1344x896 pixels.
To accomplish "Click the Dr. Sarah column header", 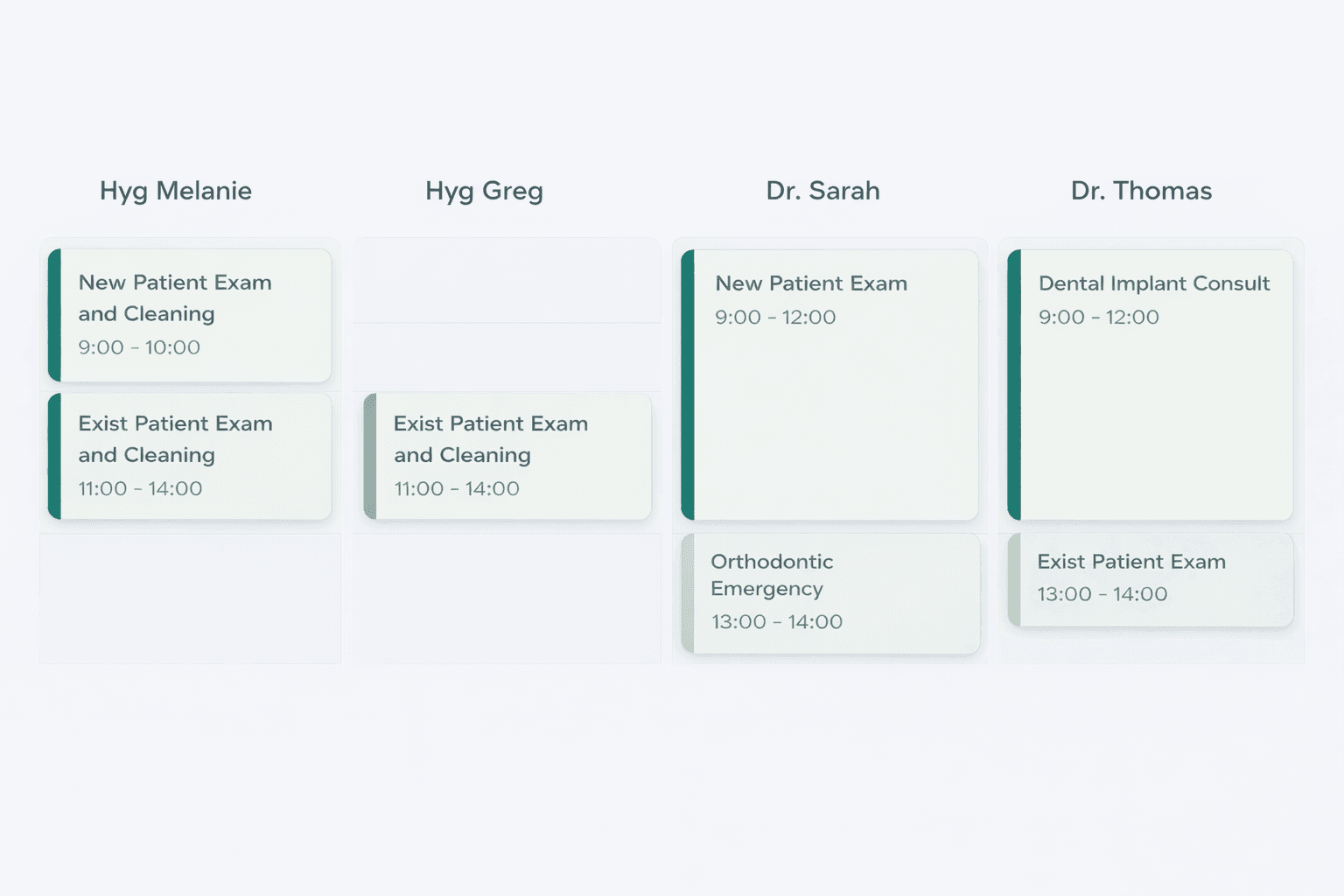I will 822,191.
